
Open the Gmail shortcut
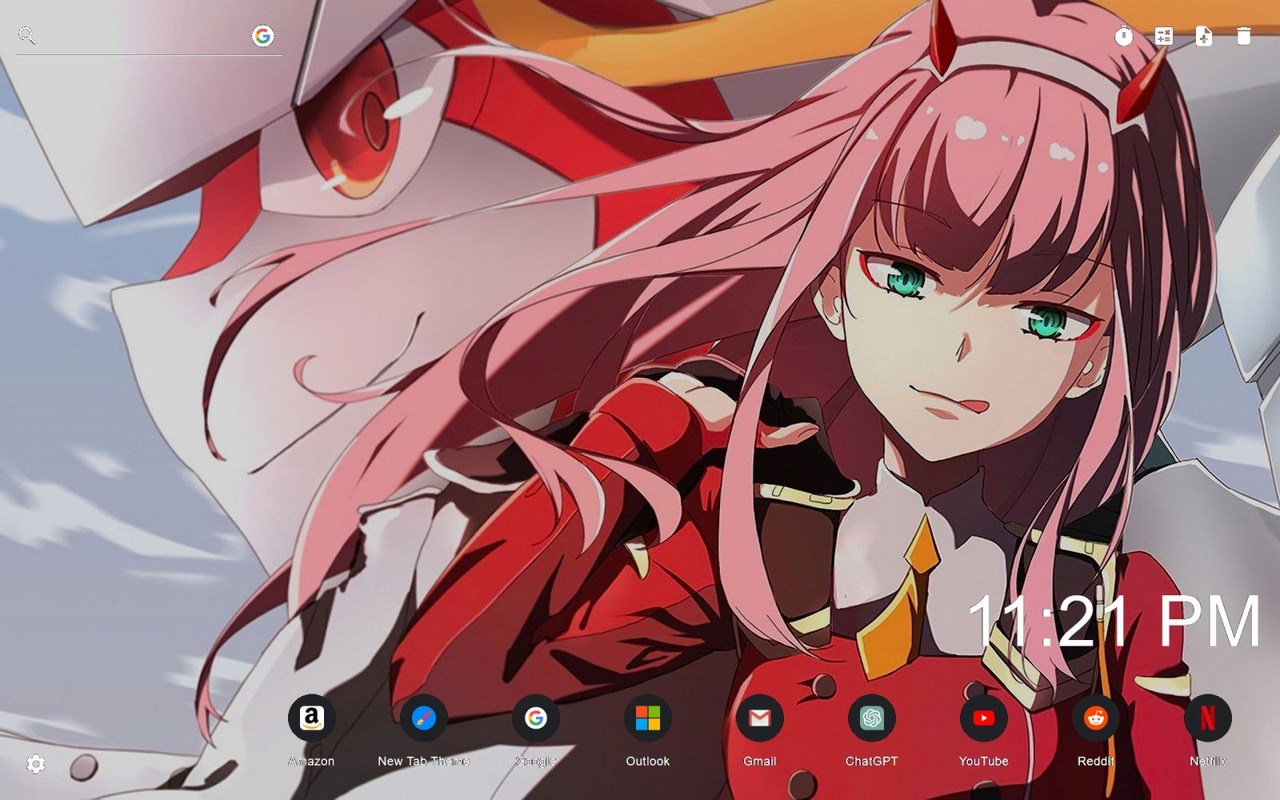(760, 718)
